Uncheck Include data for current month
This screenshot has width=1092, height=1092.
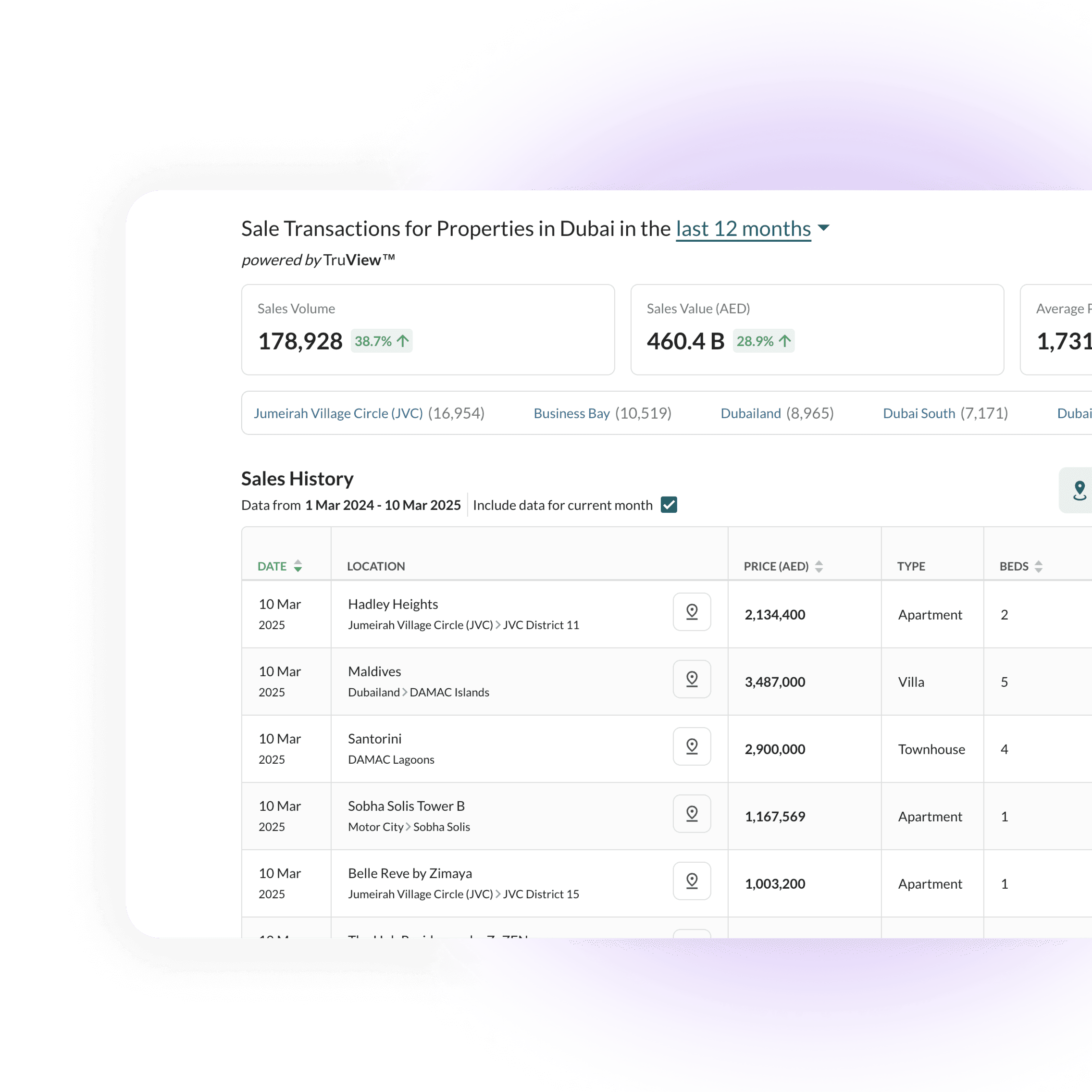pyautogui.click(x=669, y=505)
